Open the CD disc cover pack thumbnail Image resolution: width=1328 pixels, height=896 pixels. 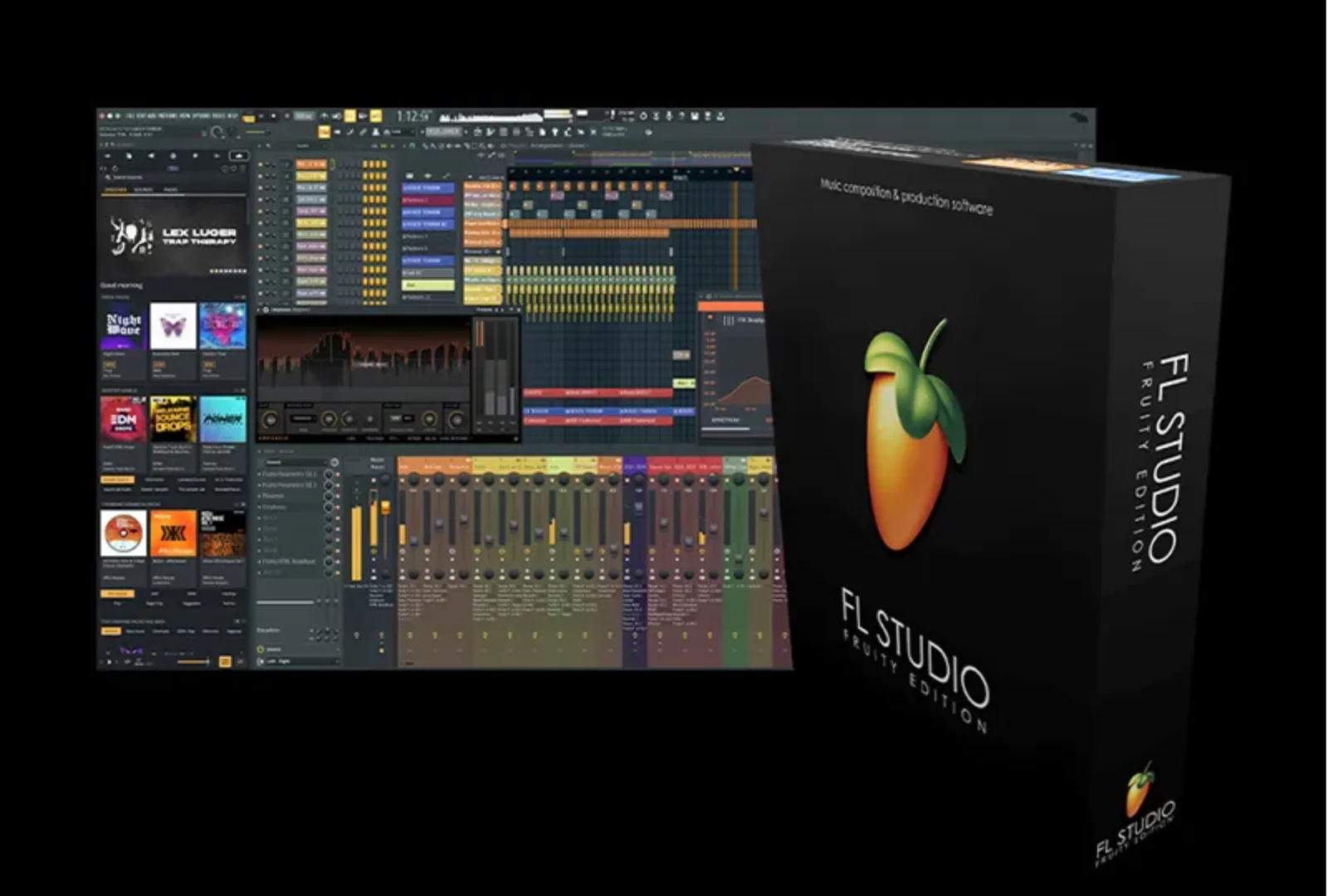coord(123,532)
